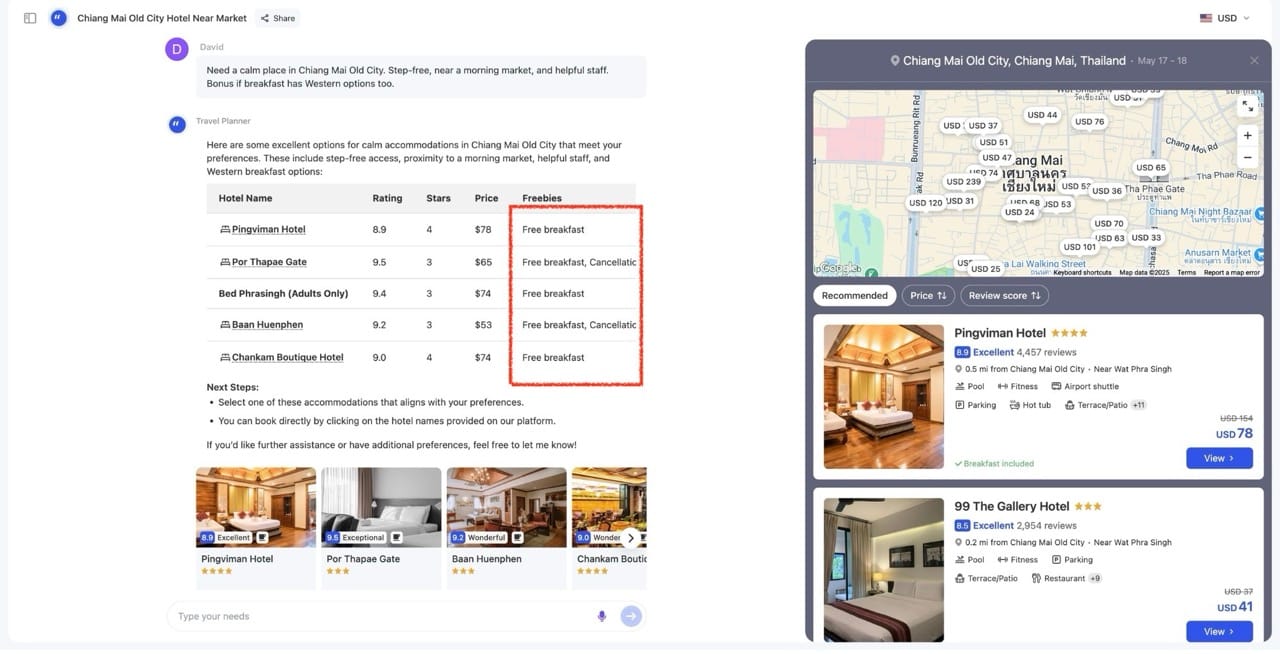Select Por Thapae Gate carousel thumbnail
This screenshot has width=1280, height=654.
pyautogui.click(x=381, y=508)
